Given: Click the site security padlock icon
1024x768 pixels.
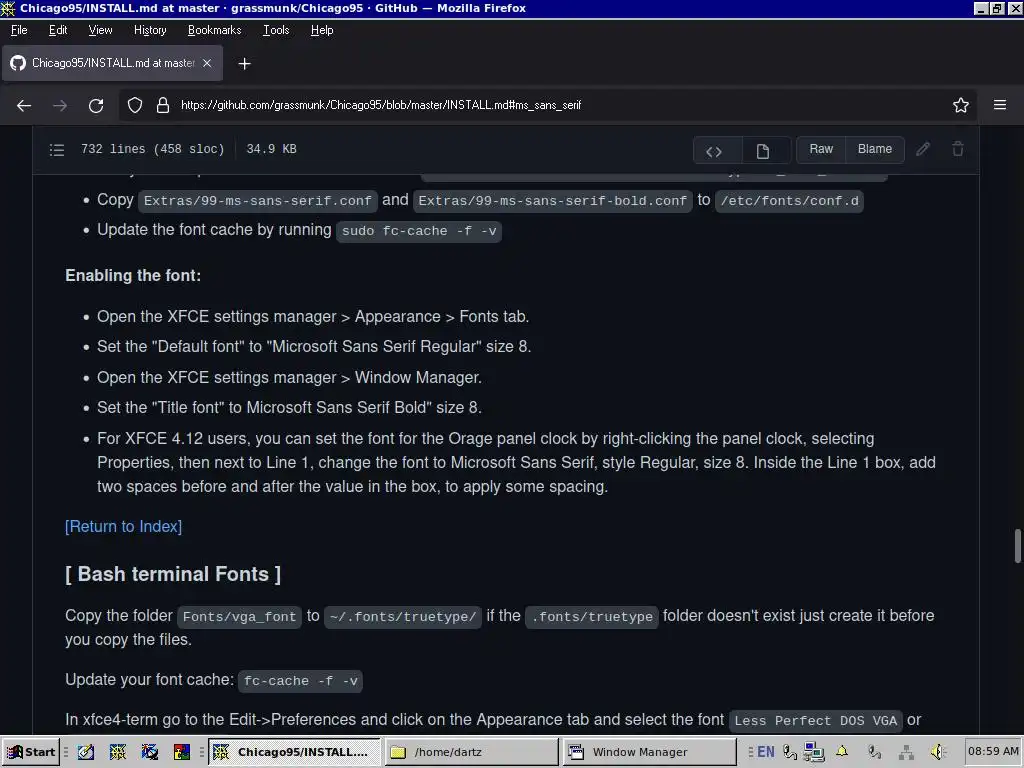Looking at the screenshot, I should (x=163, y=105).
